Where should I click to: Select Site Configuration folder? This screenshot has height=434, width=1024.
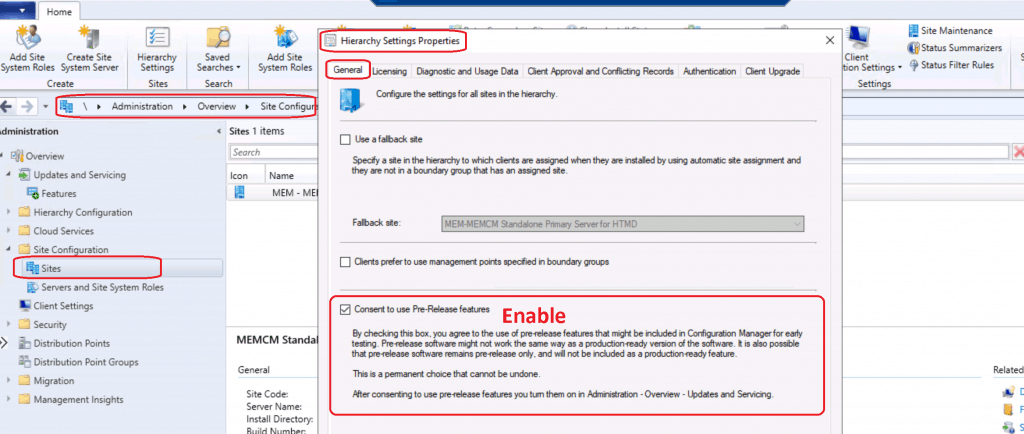coord(63,249)
